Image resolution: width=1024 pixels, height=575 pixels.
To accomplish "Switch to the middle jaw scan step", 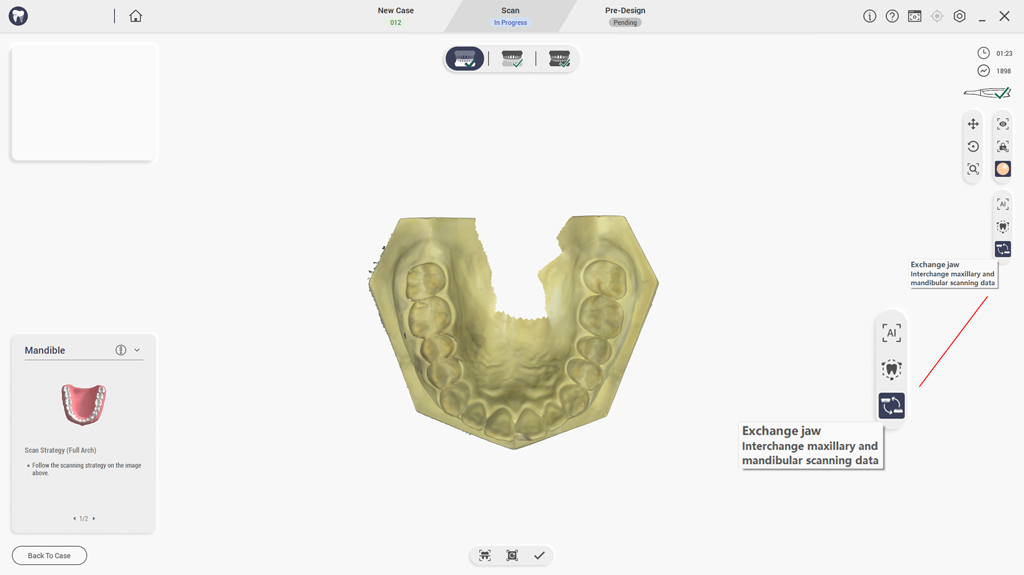I will point(512,59).
